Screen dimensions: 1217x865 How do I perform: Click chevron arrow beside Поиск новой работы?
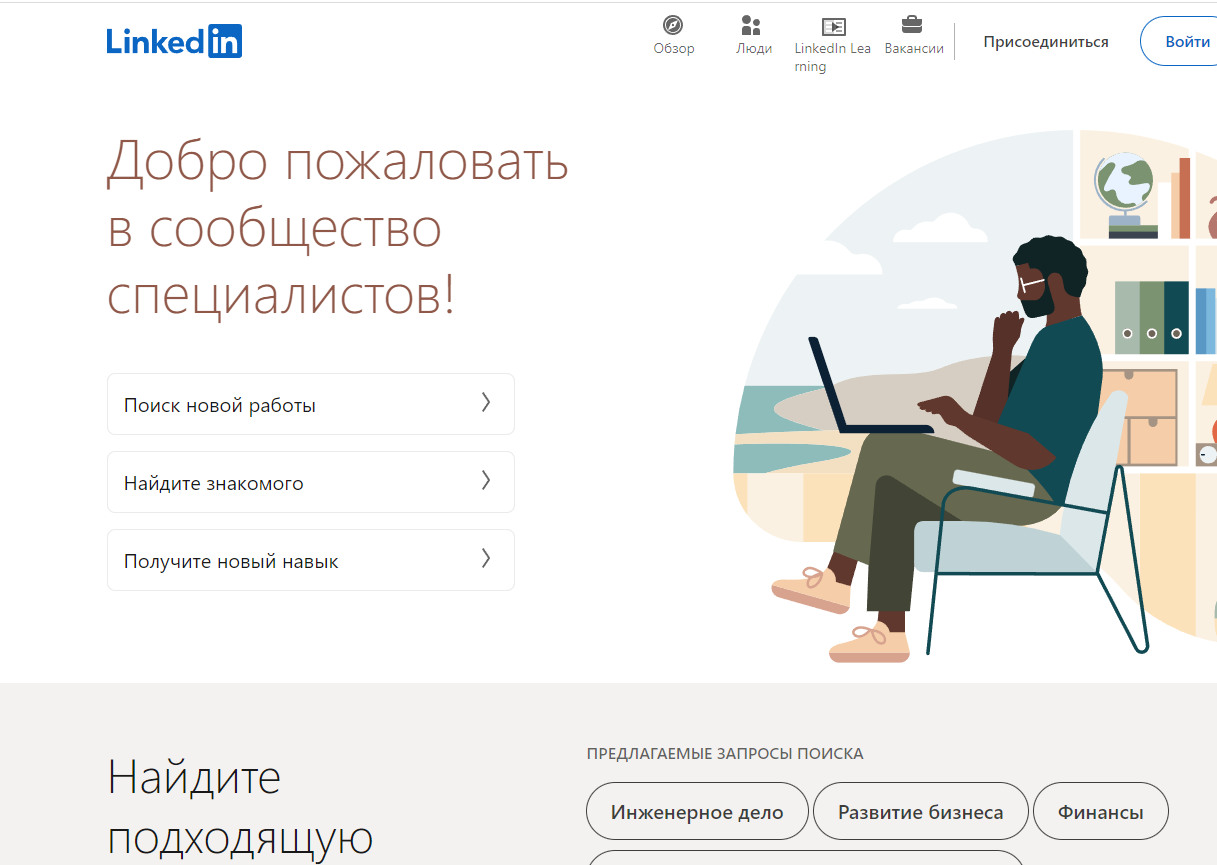tap(486, 403)
